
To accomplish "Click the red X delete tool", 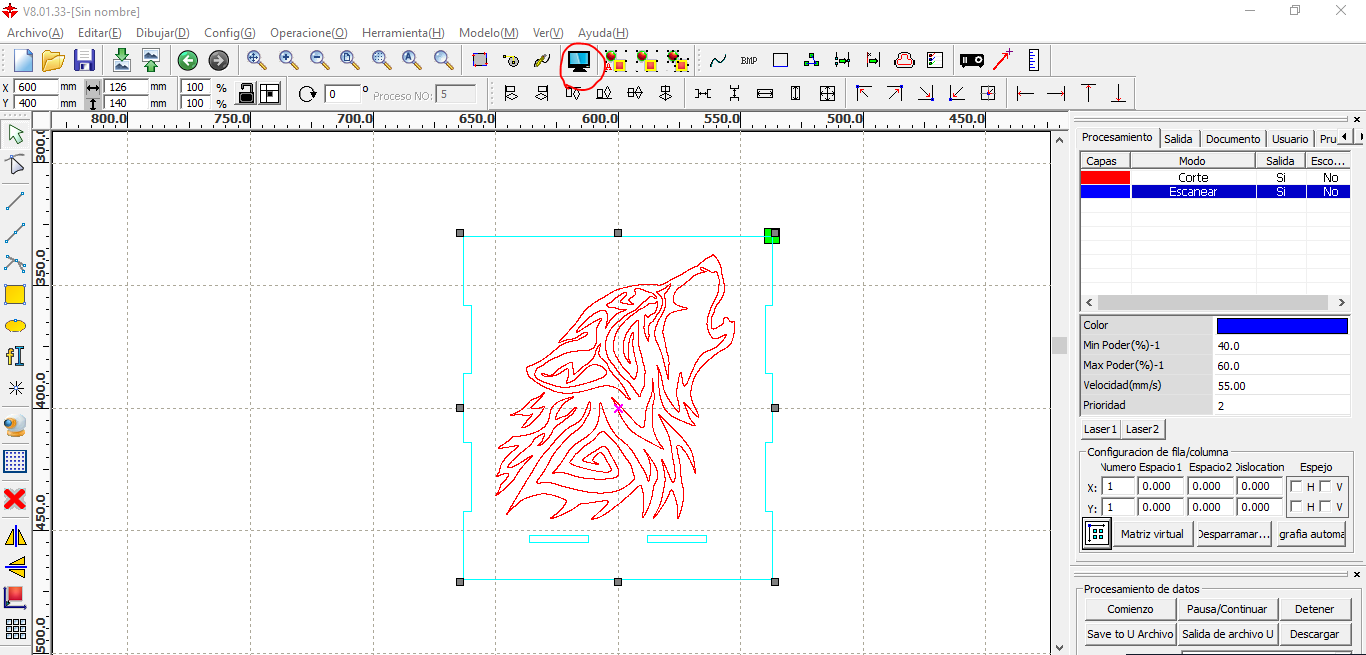I will [x=15, y=498].
